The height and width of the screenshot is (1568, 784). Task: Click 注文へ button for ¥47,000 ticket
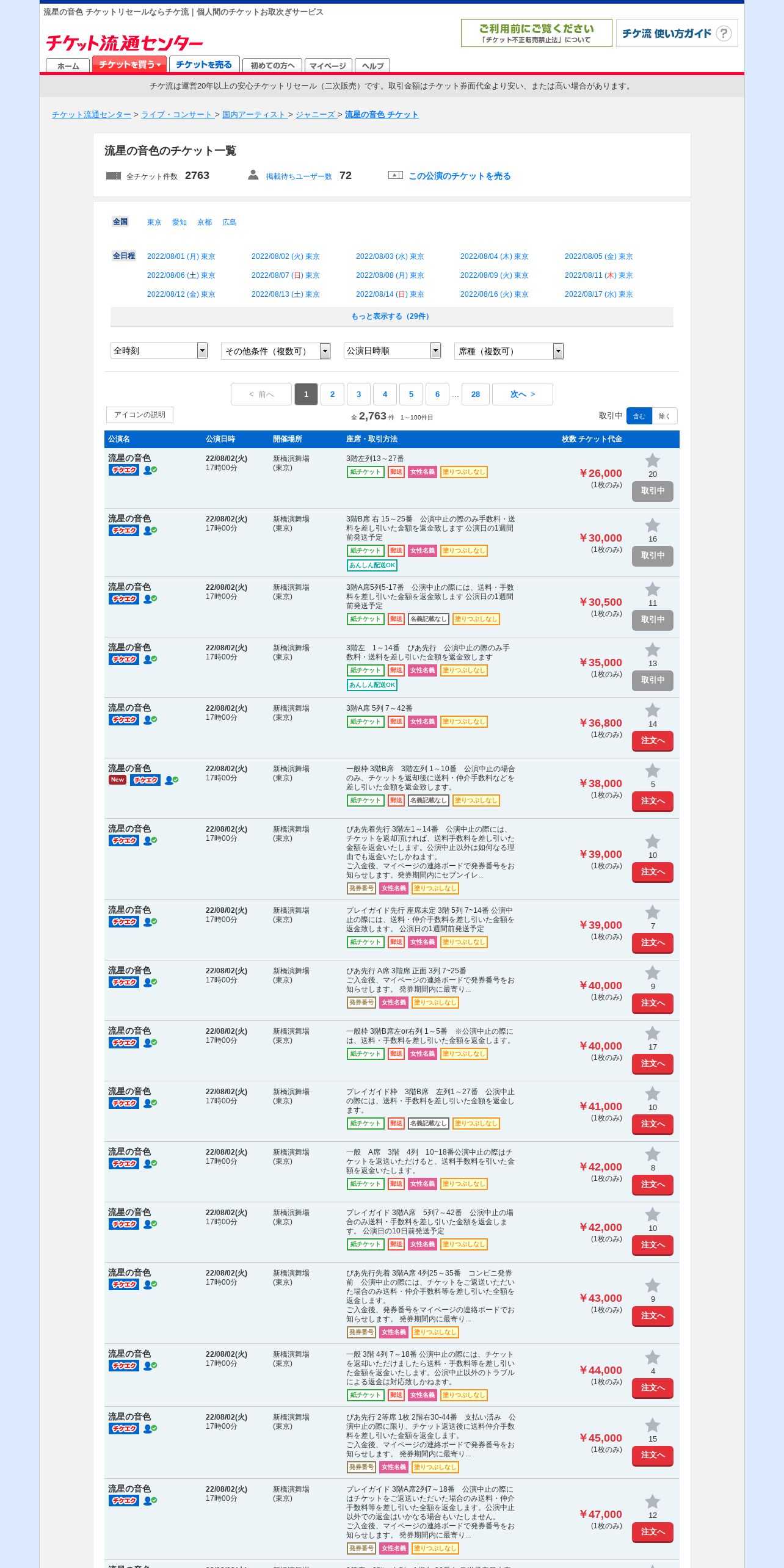652,1532
